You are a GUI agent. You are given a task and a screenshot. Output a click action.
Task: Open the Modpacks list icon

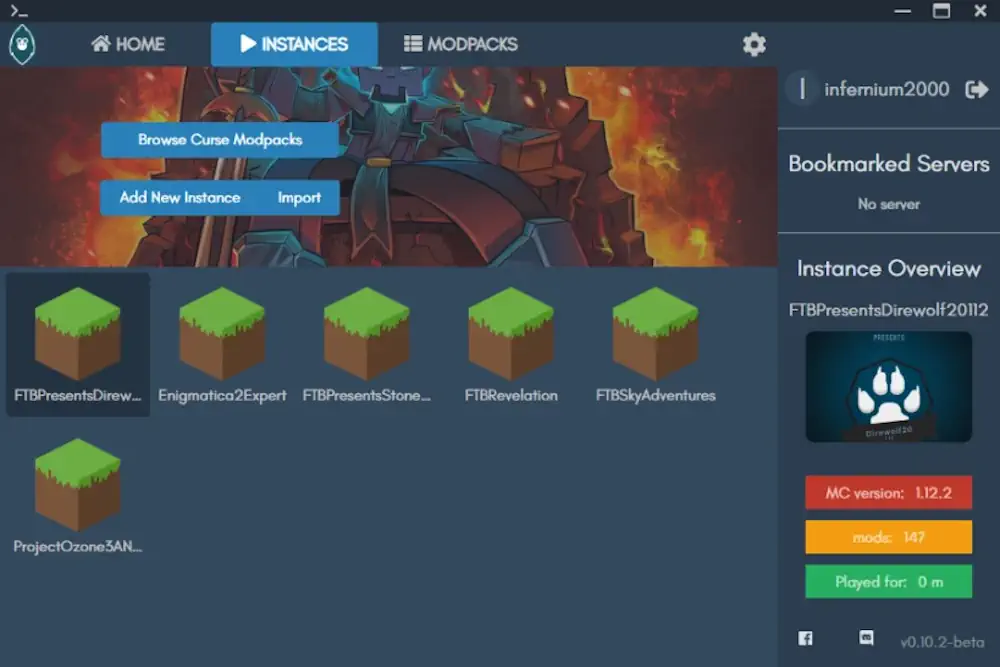point(413,44)
